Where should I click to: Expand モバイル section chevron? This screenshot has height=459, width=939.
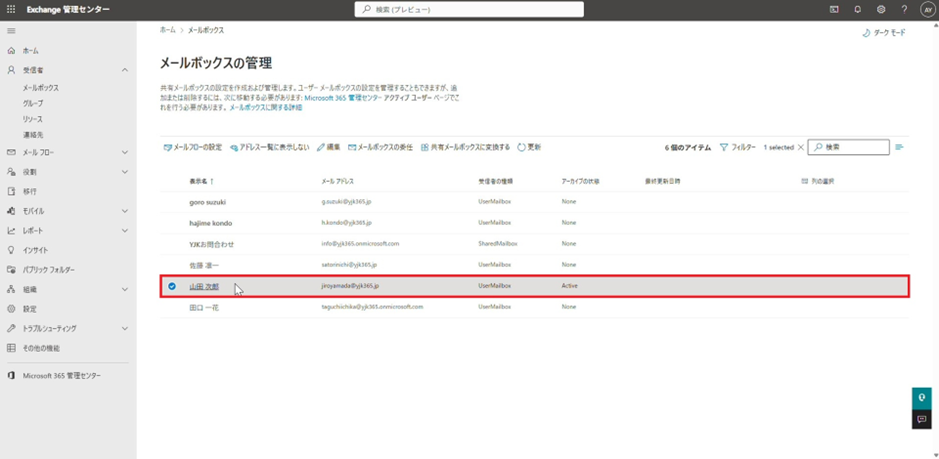pos(125,211)
